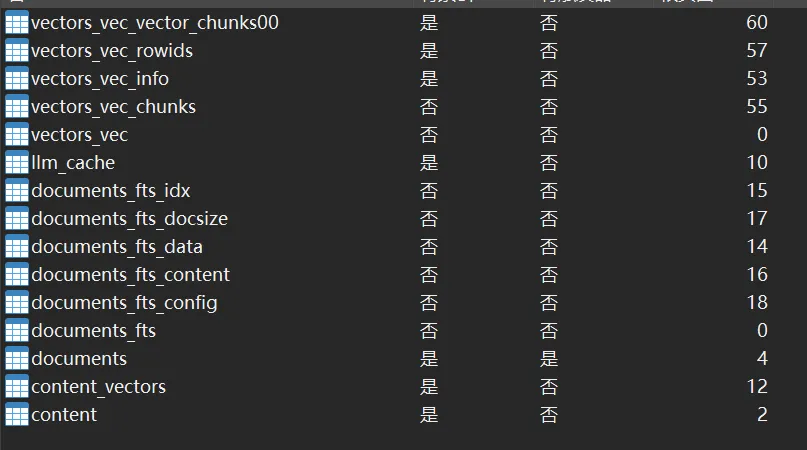807x450 pixels.
Task: Click the table icon beside llm_cache
Action: click(17, 163)
